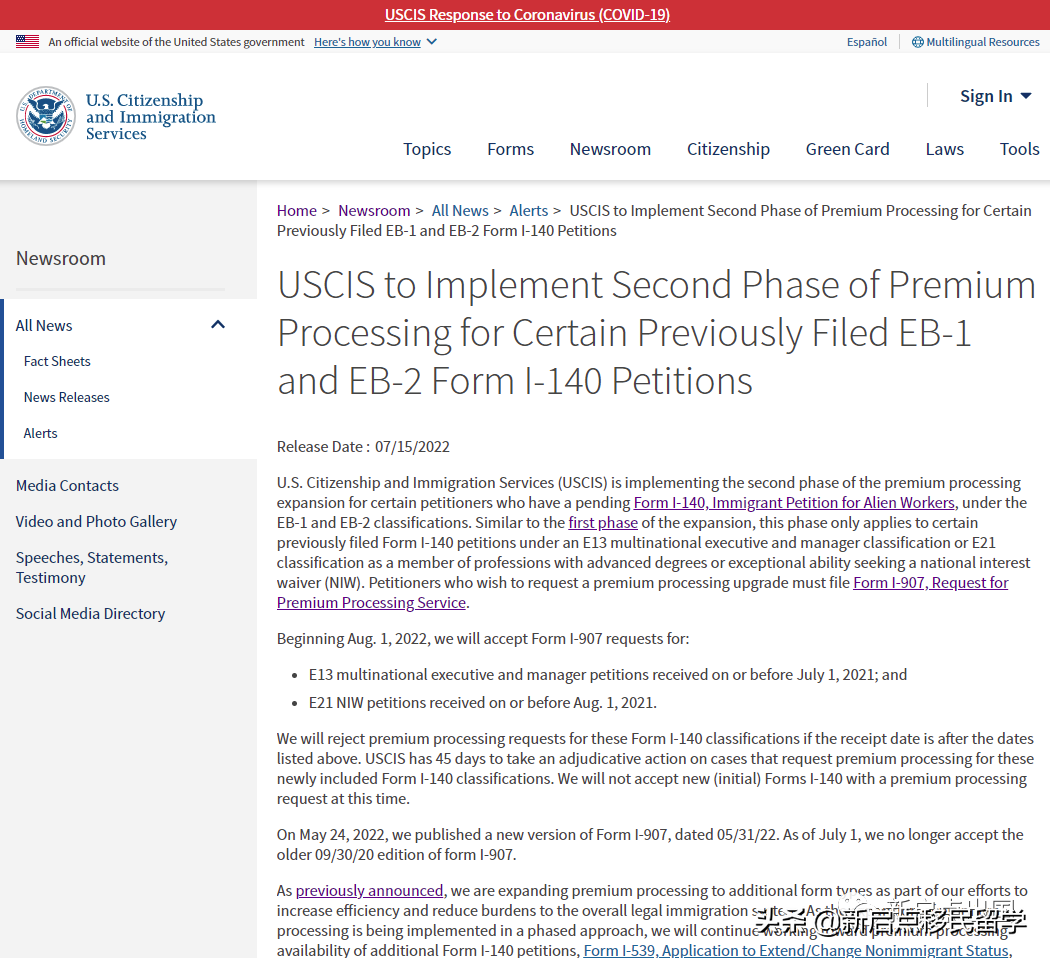Follow the "previously announced" link
Image resolution: width=1050 pixels, height=958 pixels.
(369, 891)
